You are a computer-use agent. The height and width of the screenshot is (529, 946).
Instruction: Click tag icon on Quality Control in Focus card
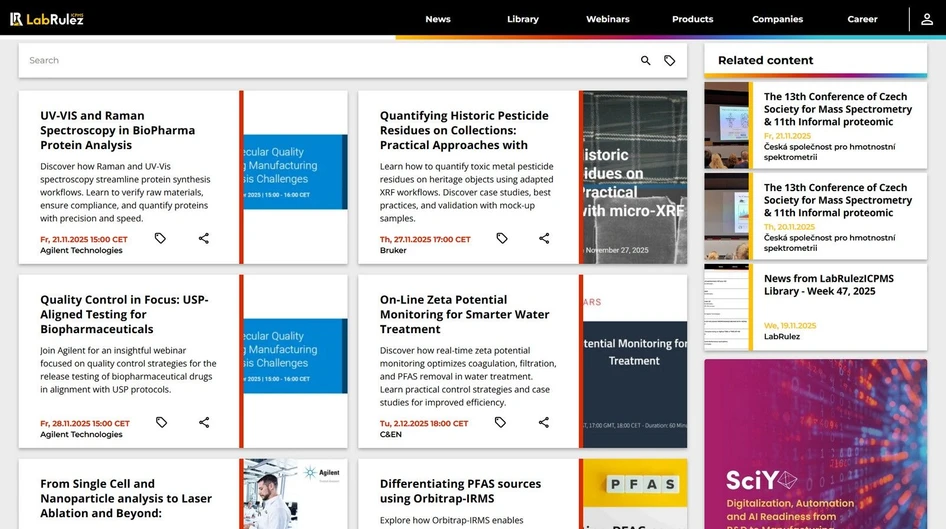coord(161,422)
